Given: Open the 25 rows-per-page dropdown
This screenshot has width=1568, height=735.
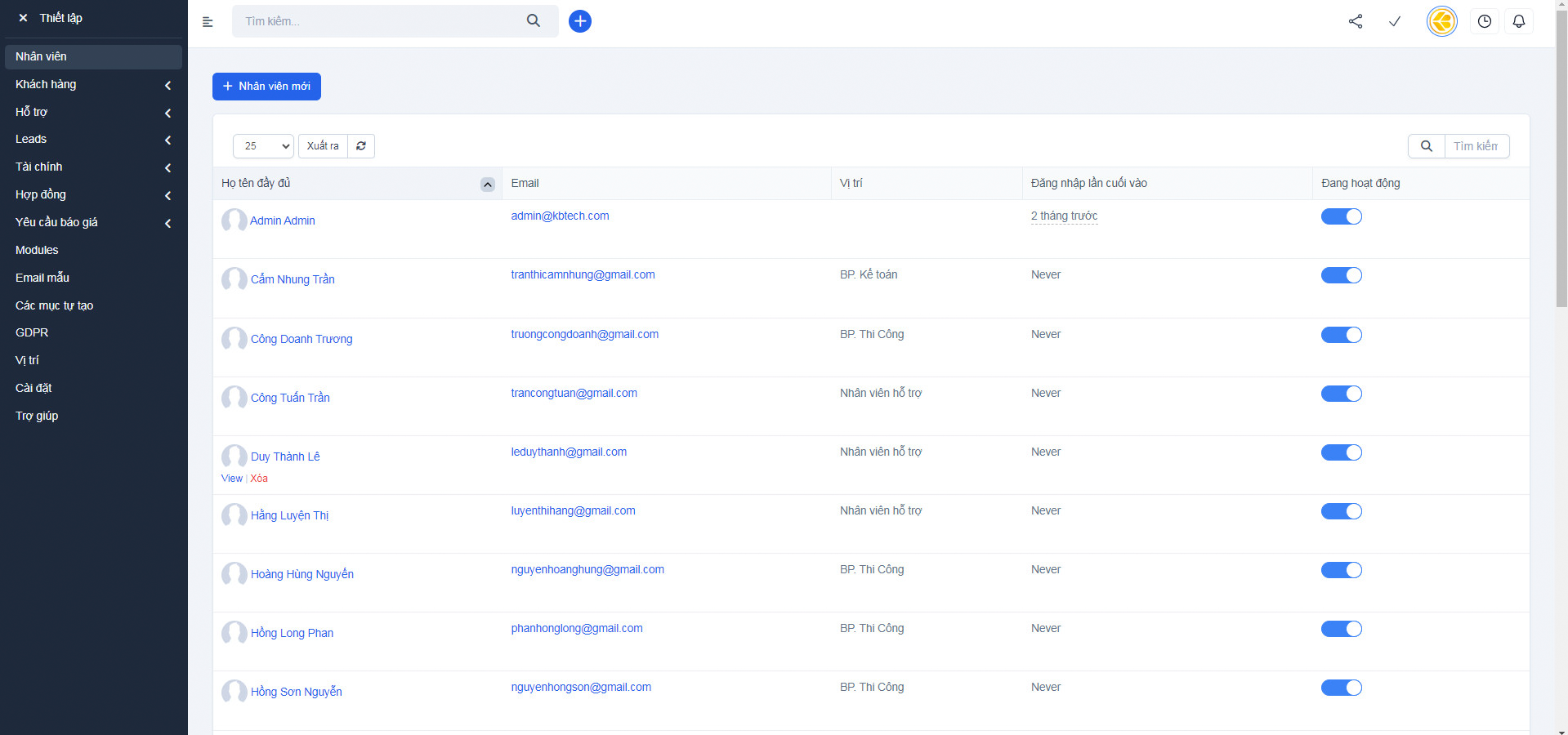Looking at the screenshot, I should [x=263, y=146].
